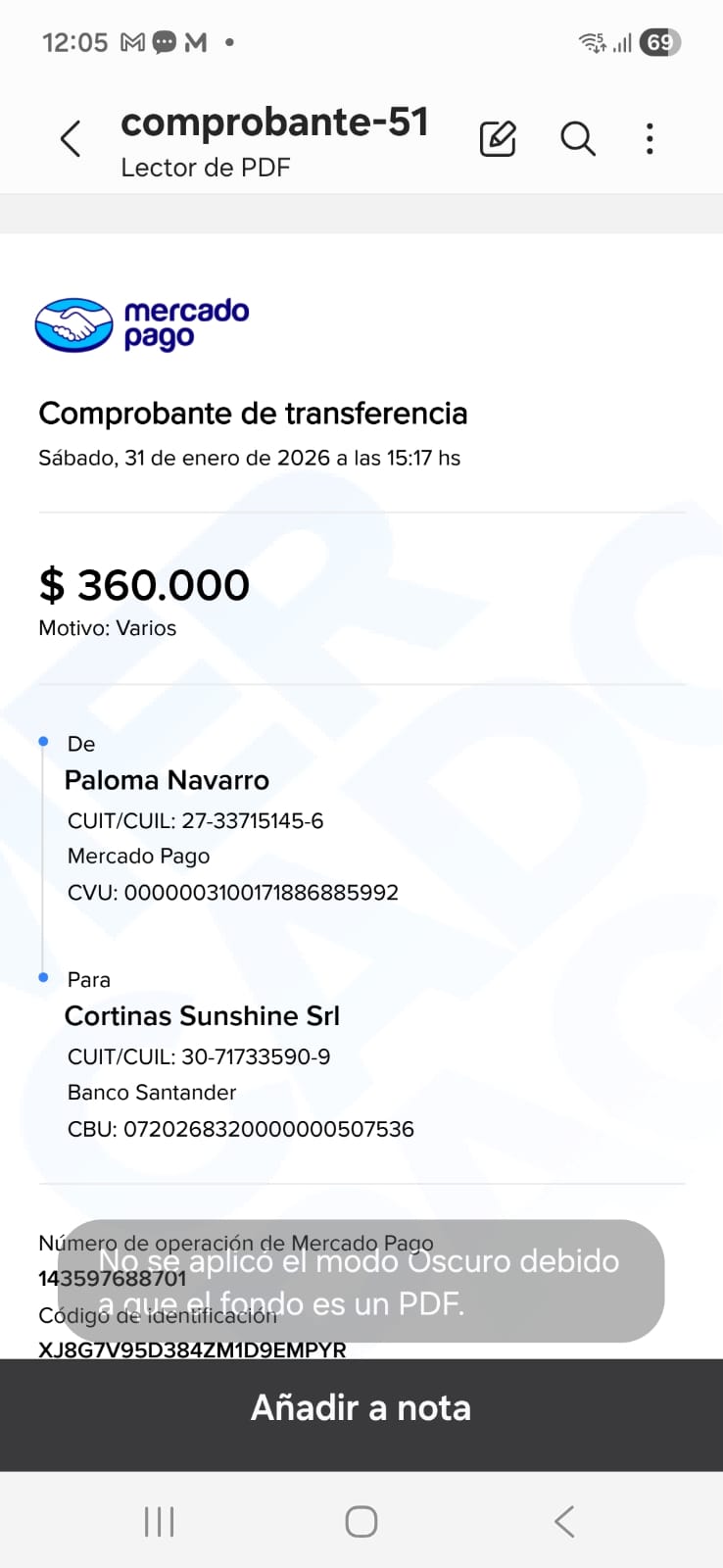Tap the chat message notification icon

(165, 42)
